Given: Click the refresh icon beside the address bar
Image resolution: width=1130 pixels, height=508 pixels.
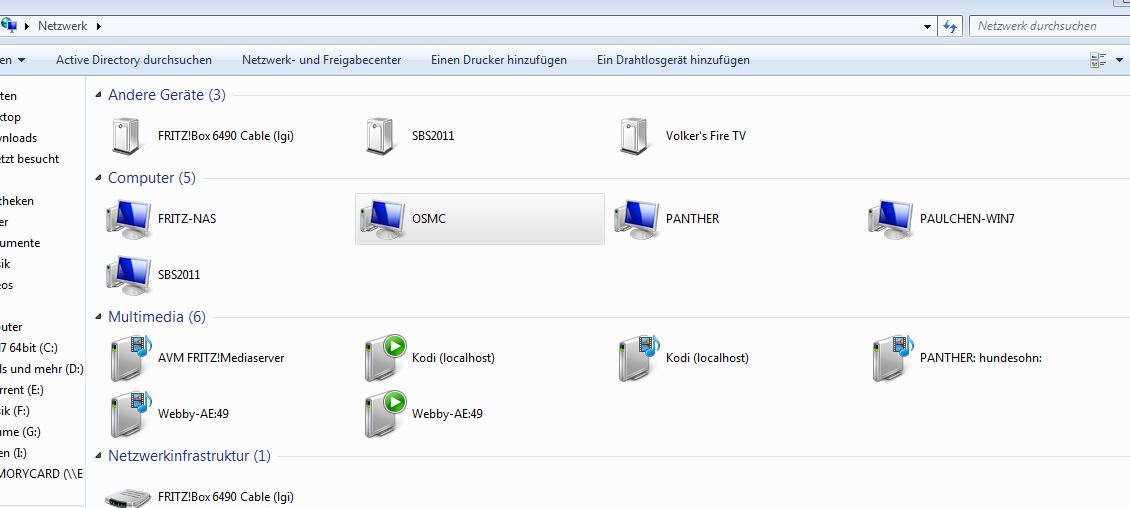Looking at the screenshot, I should [x=950, y=27].
